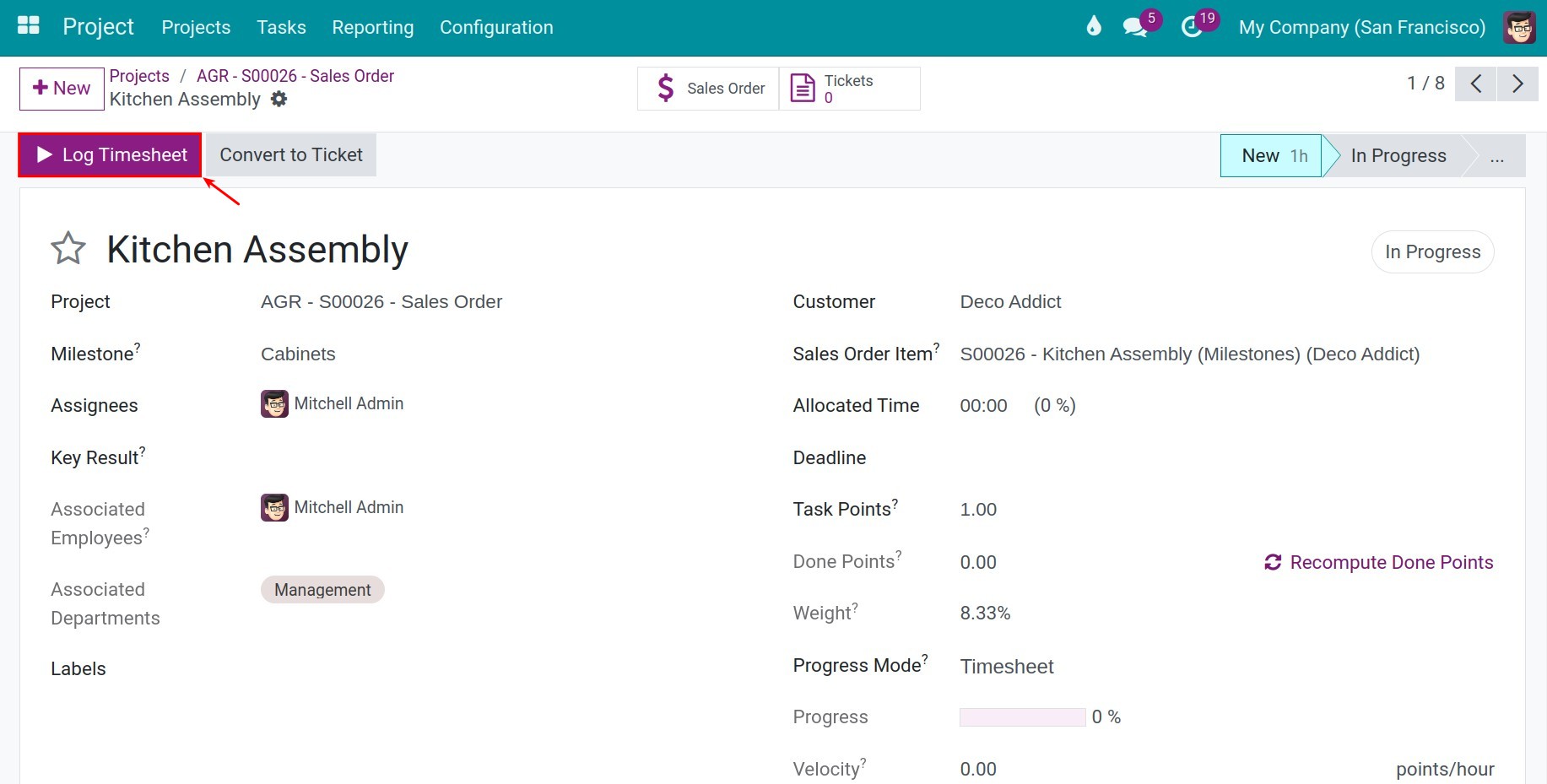Click Mitchell Admin avatar in Assignees
Viewport: 1547px width, 784px height.
274,404
